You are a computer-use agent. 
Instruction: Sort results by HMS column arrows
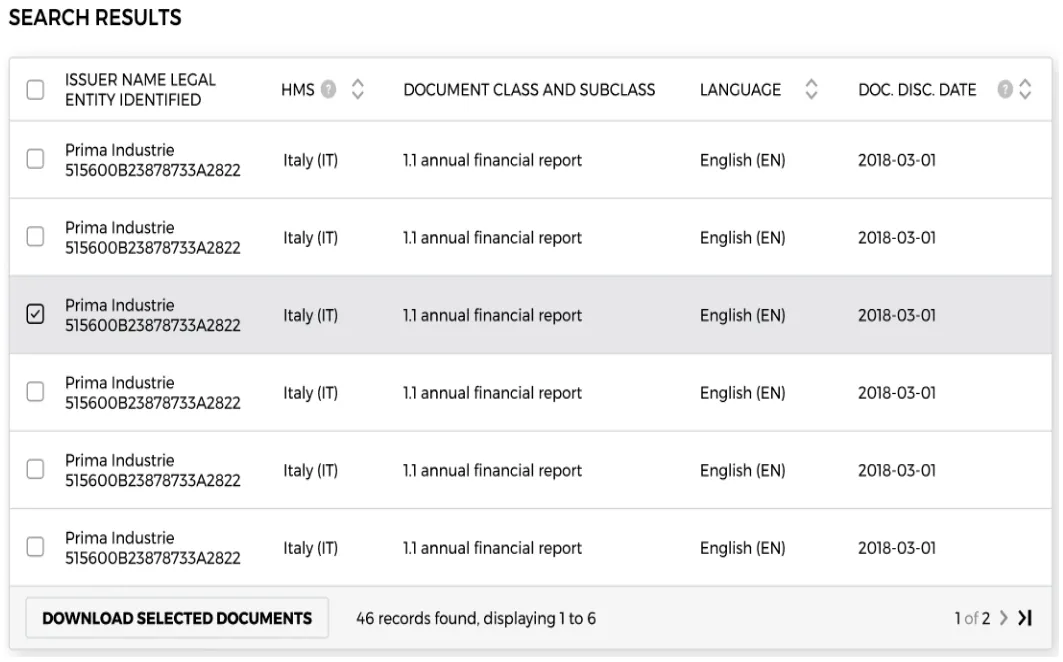coord(357,89)
